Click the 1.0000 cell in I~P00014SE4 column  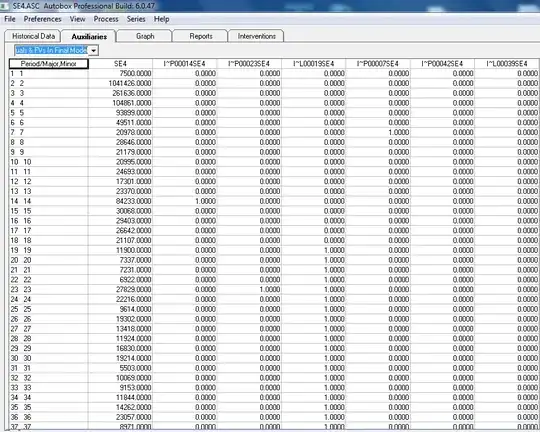tap(185, 201)
